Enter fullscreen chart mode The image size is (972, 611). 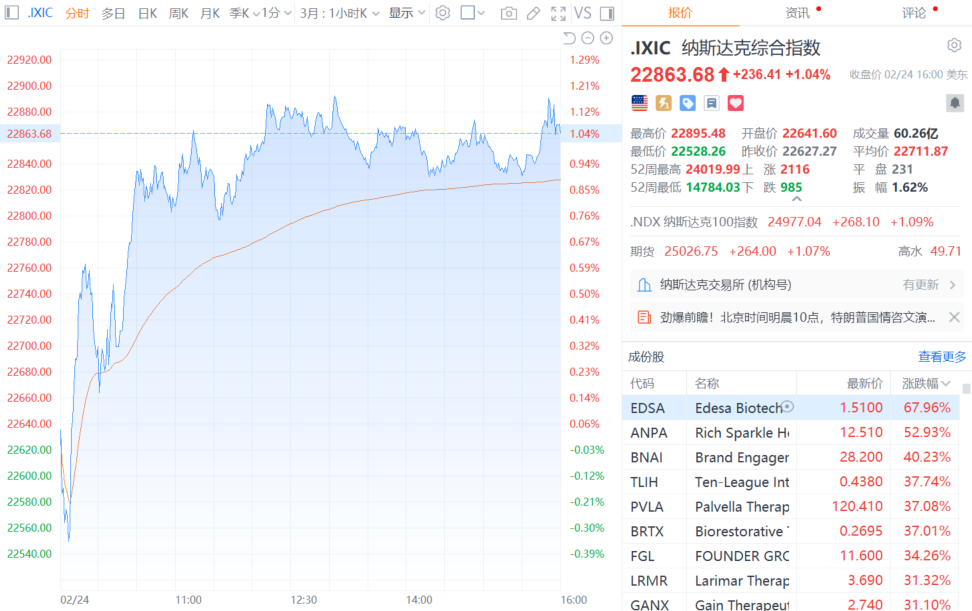coord(558,13)
